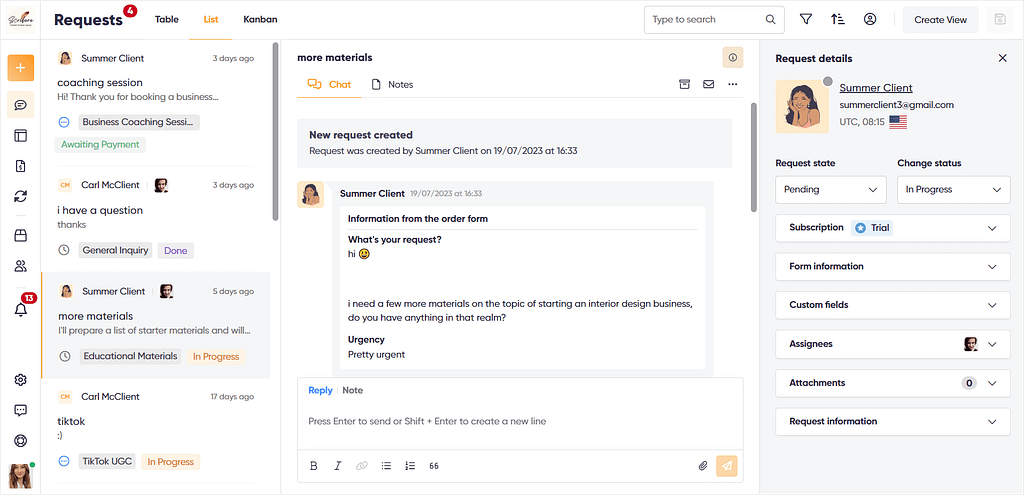The image size is (1024, 495).
Task: Open the layout board icon in sidebar
Action: coord(21,136)
